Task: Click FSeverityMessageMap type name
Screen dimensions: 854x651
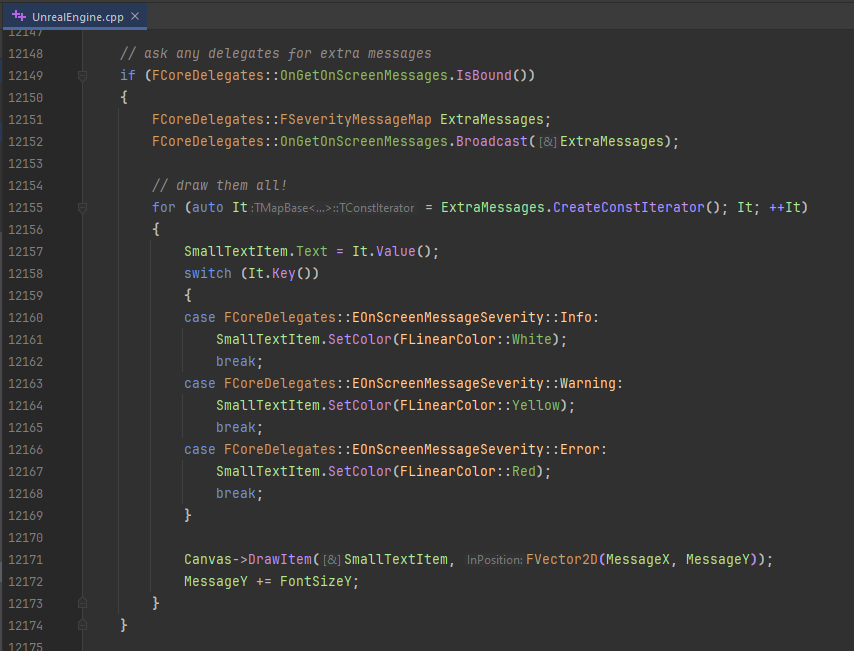Action: [356, 119]
